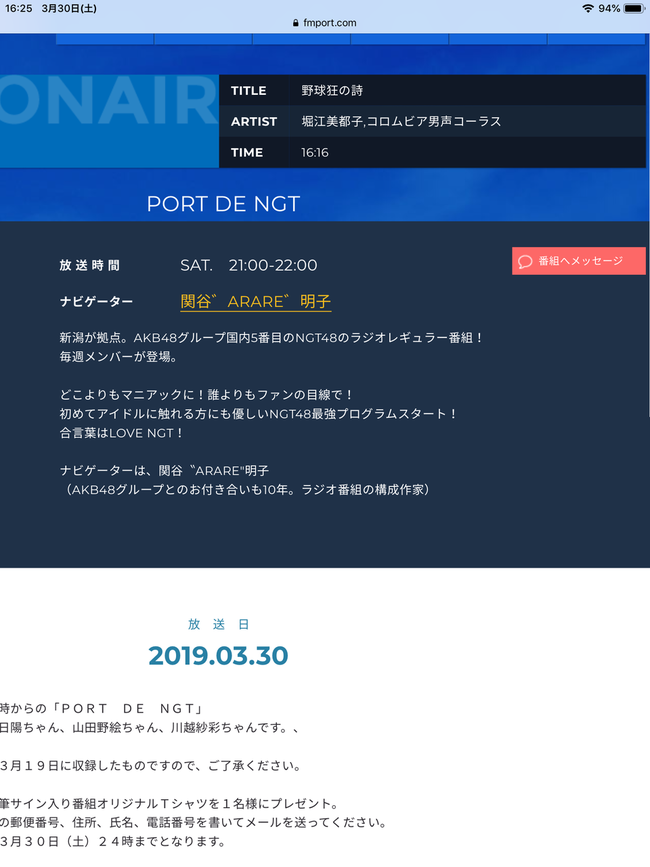This screenshot has height=867, width=650.
Task: Tap the on-air time 16:16
Action: click(x=314, y=153)
